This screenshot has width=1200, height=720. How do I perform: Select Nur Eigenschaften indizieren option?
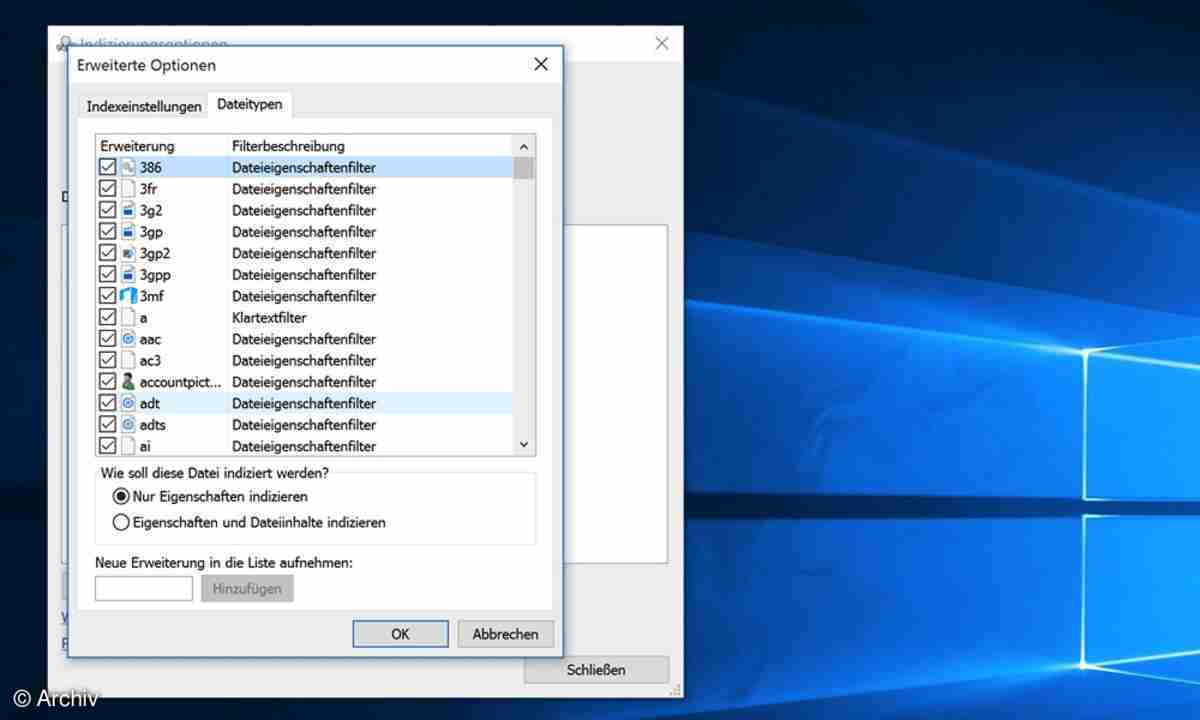[x=122, y=496]
